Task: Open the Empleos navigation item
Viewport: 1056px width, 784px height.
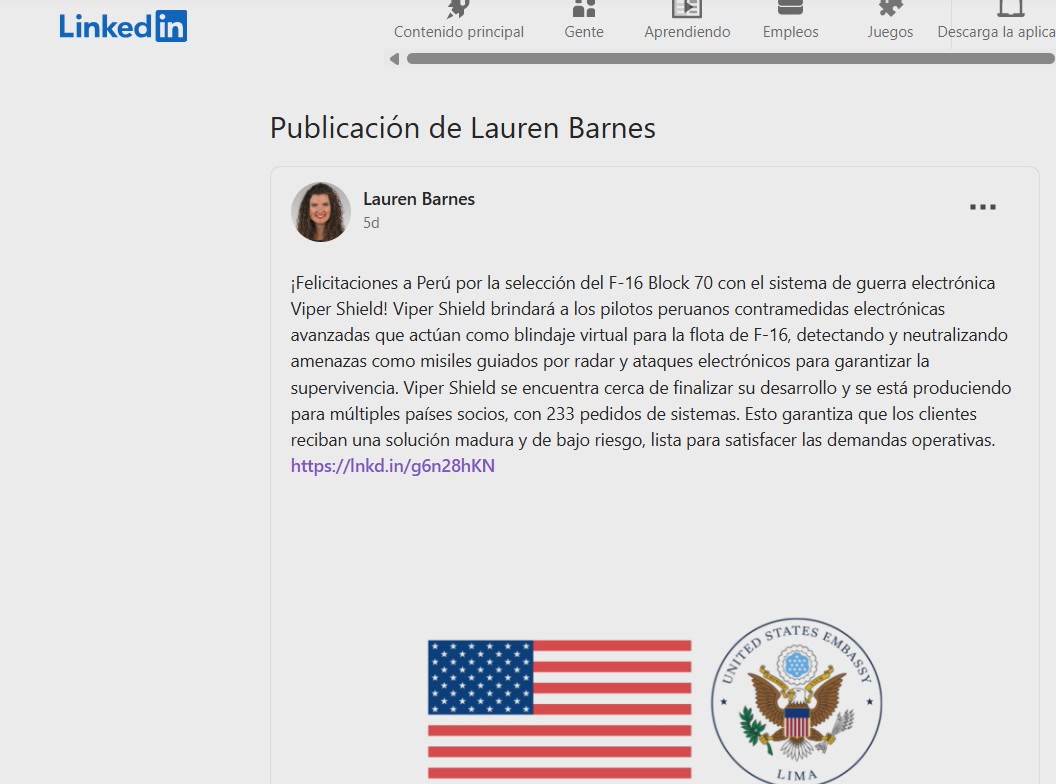Action: 791,22
